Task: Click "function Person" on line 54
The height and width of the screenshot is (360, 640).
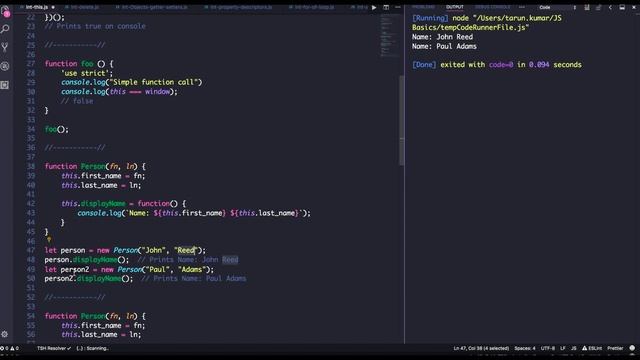Action: click(75, 316)
